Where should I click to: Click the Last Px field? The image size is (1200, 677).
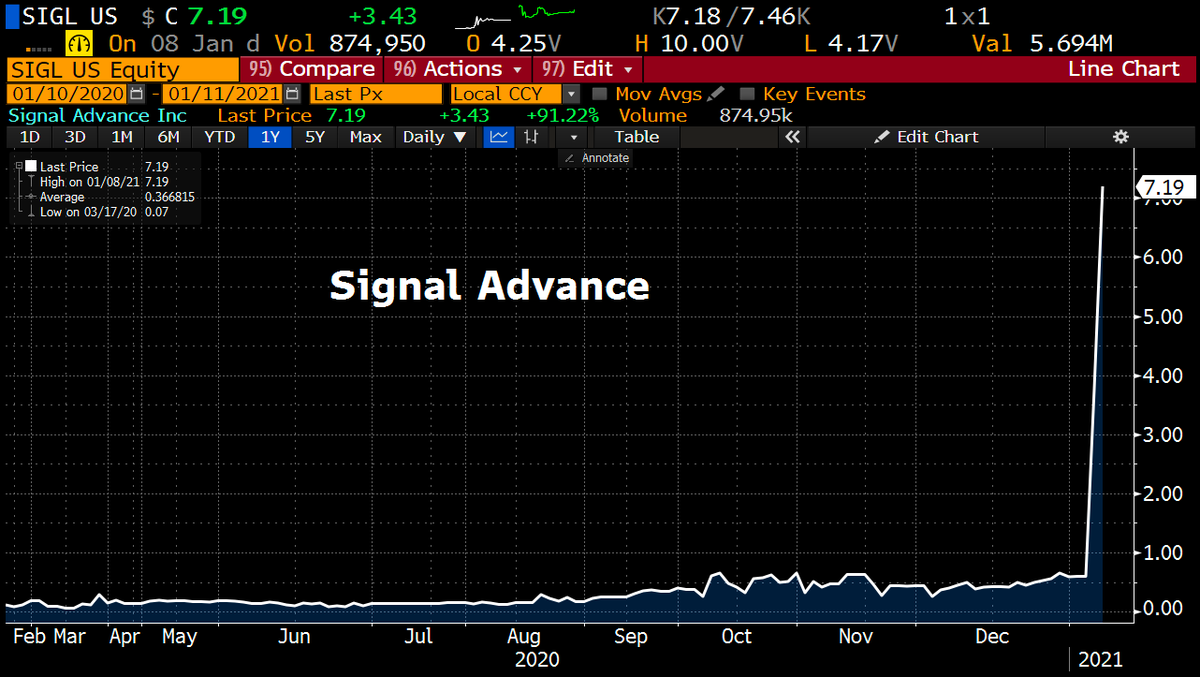pyautogui.click(x=374, y=94)
